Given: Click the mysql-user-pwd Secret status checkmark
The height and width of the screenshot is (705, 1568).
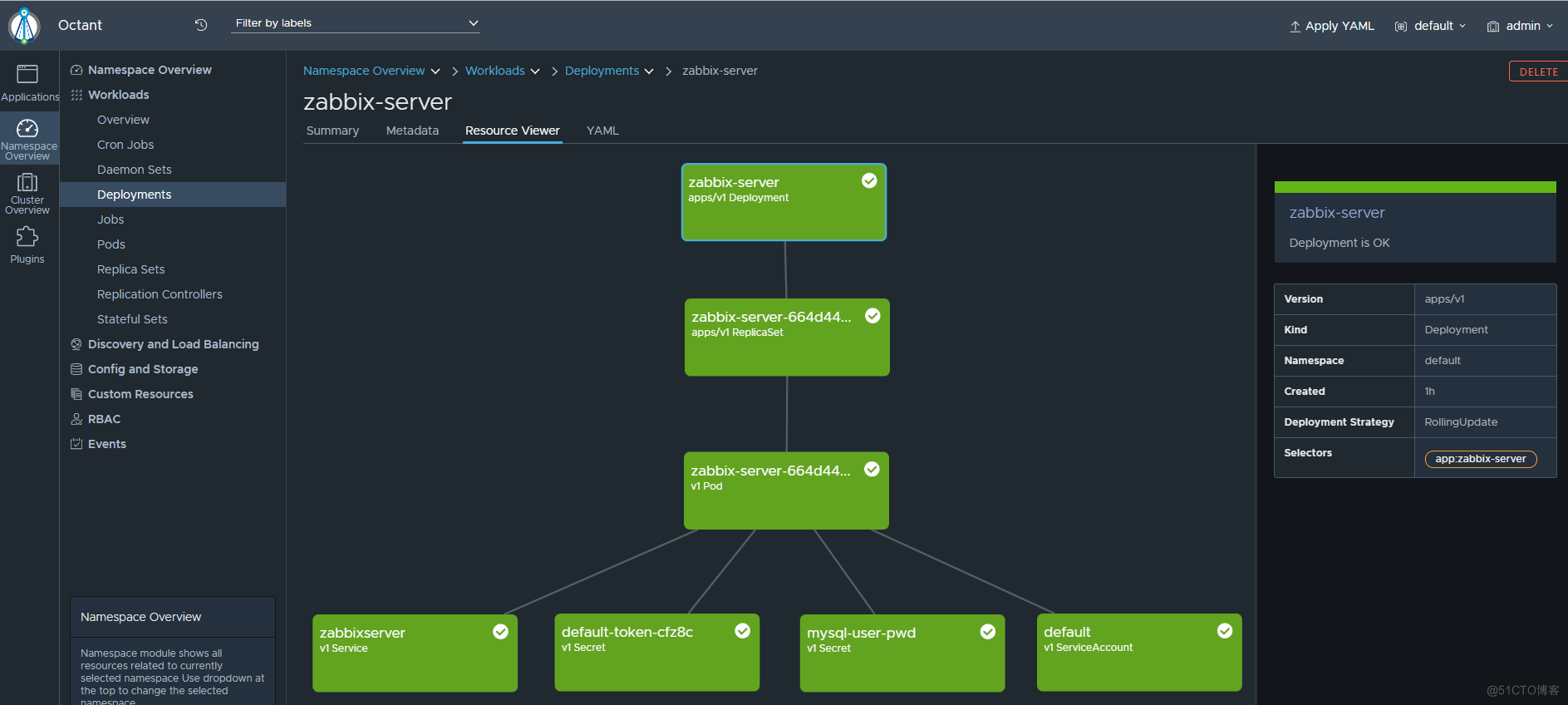Looking at the screenshot, I should click(988, 631).
